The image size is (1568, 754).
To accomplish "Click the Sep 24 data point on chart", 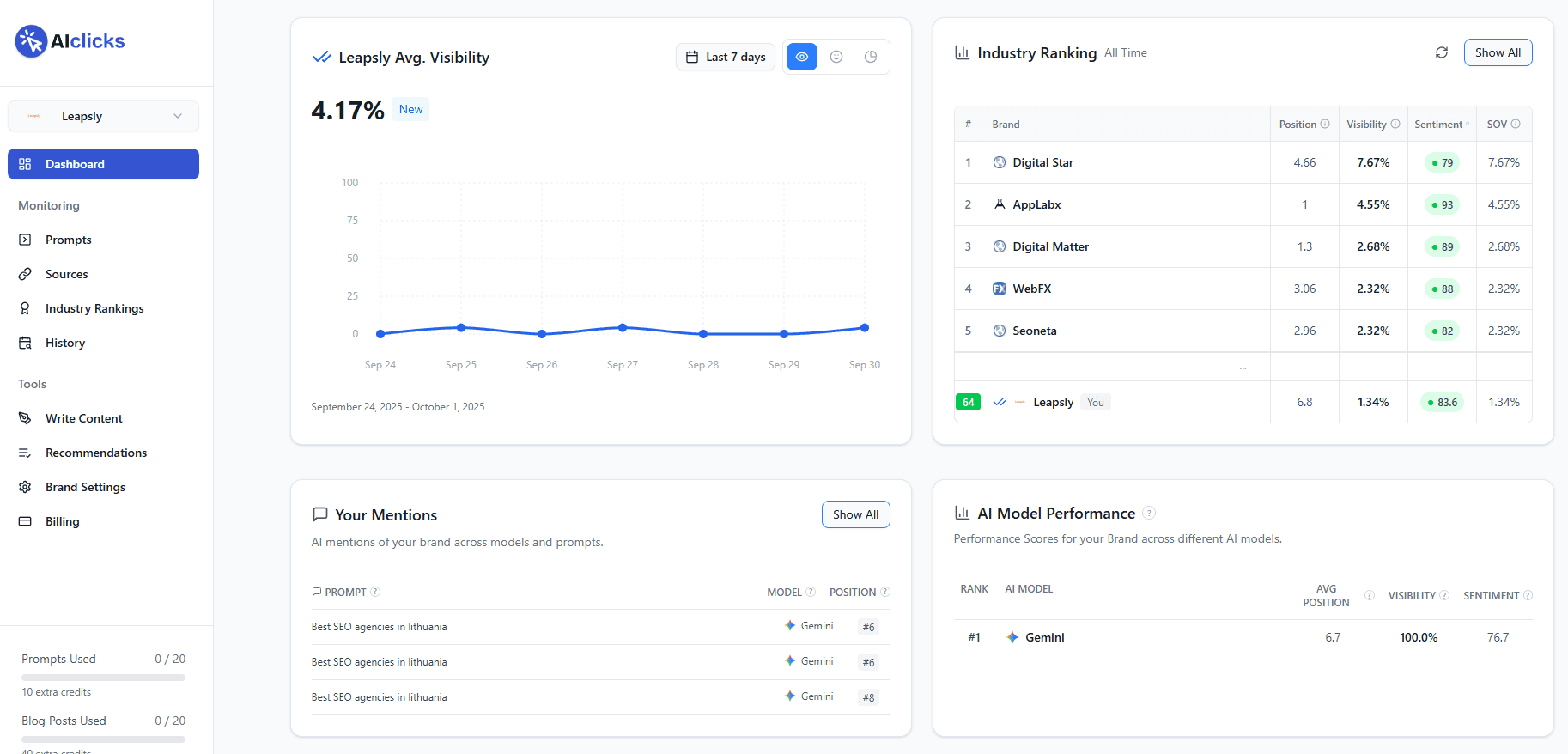I will click(380, 334).
